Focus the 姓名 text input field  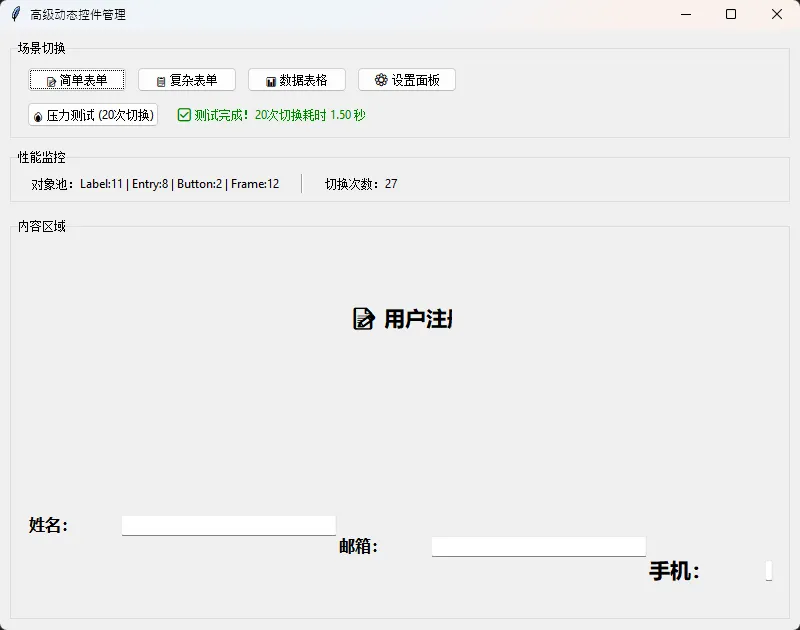228,526
